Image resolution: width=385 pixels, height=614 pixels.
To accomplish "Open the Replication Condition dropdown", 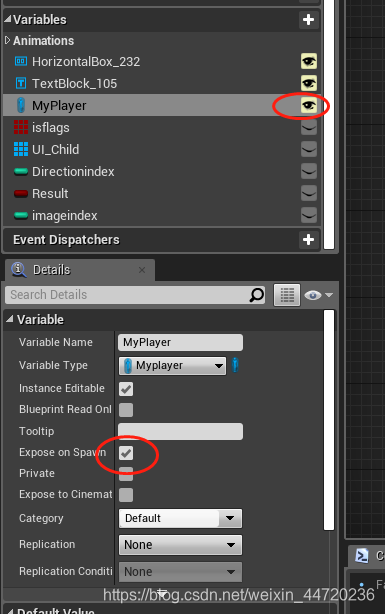I will click(180, 572).
